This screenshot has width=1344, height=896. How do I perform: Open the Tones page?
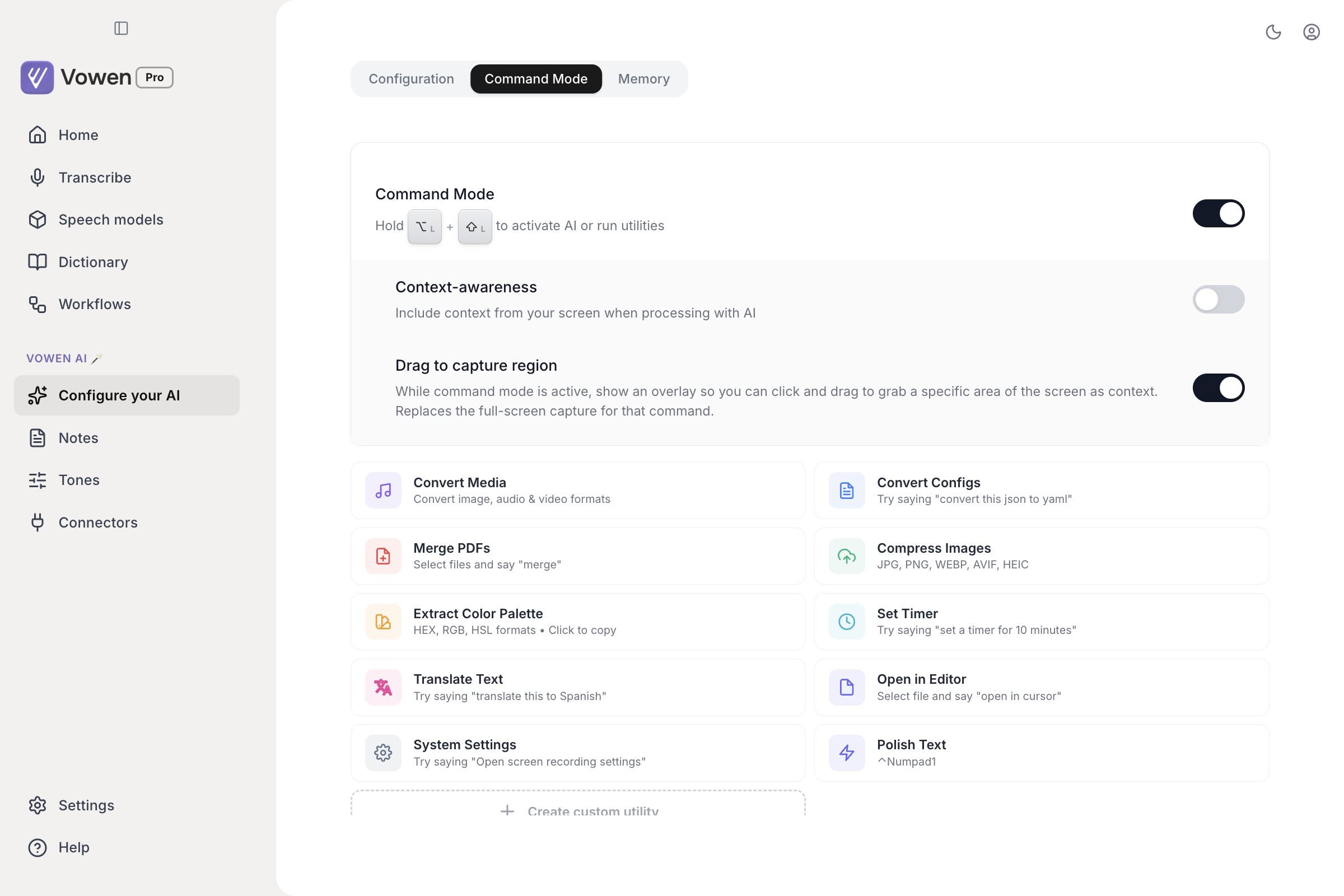(x=127, y=480)
